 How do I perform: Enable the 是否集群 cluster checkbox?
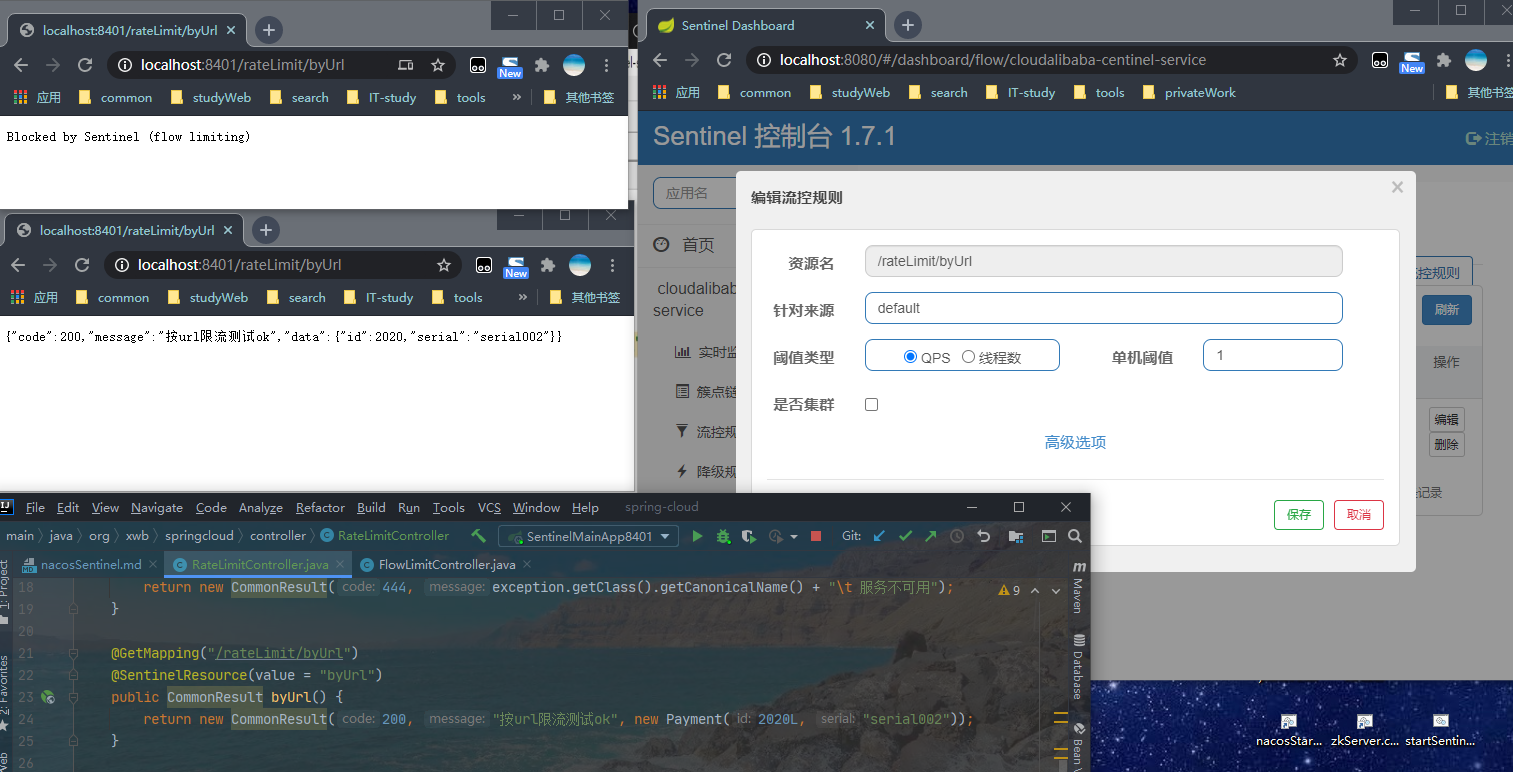[x=871, y=404]
